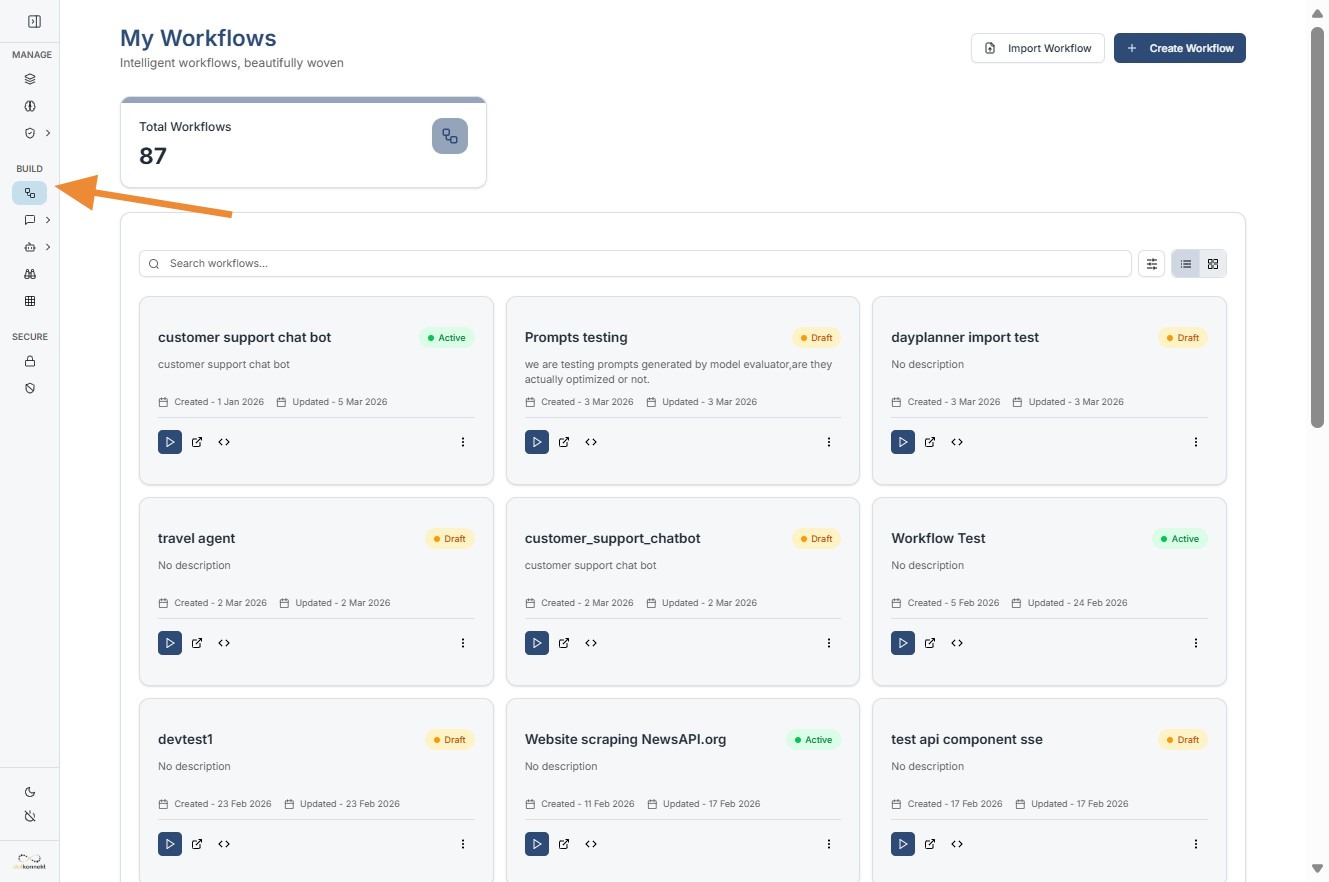This screenshot has height=882, width=1329.
Task: Open the filter sliders options button
Action: [x=1152, y=264]
